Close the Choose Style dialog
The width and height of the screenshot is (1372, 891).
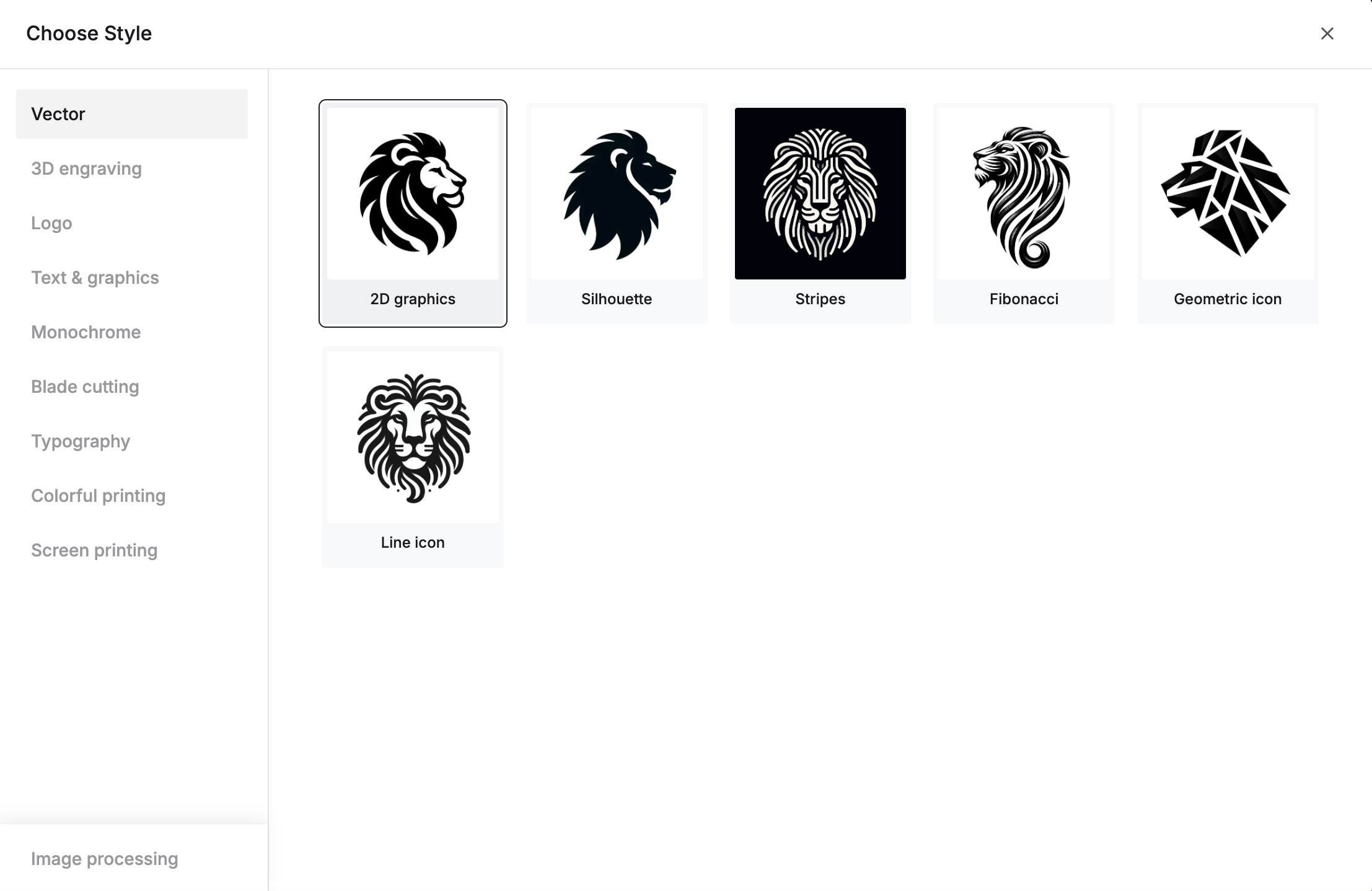[x=1327, y=33]
